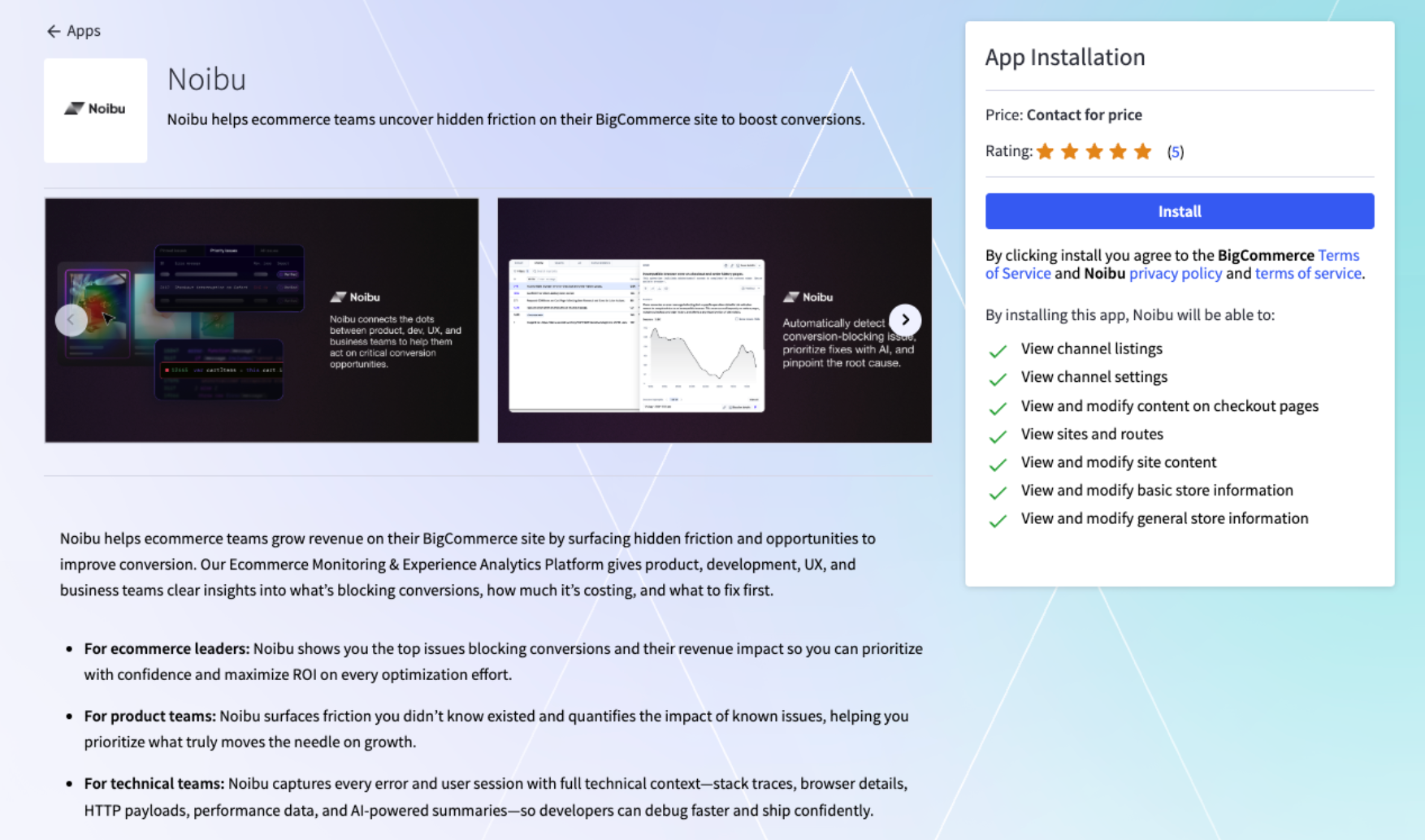
Task: Click "View and modify general store information"
Action: click(x=1165, y=518)
